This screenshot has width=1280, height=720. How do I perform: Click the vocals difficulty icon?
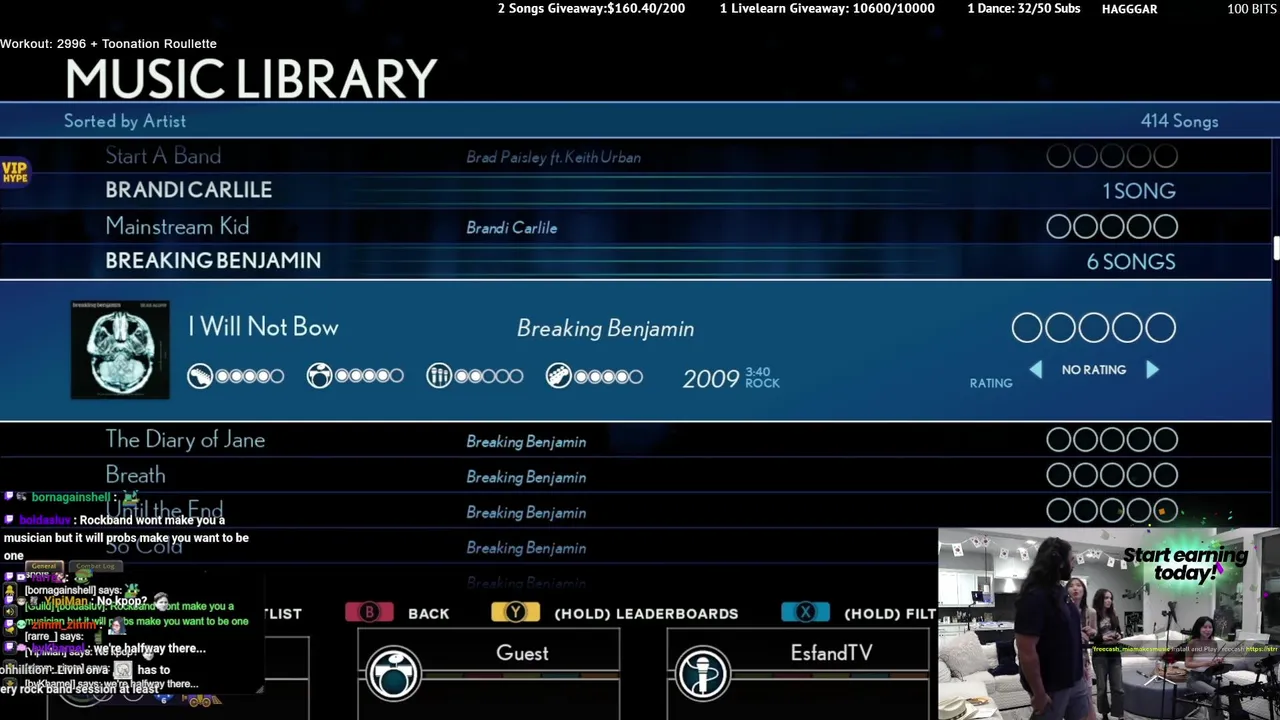pos(439,376)
